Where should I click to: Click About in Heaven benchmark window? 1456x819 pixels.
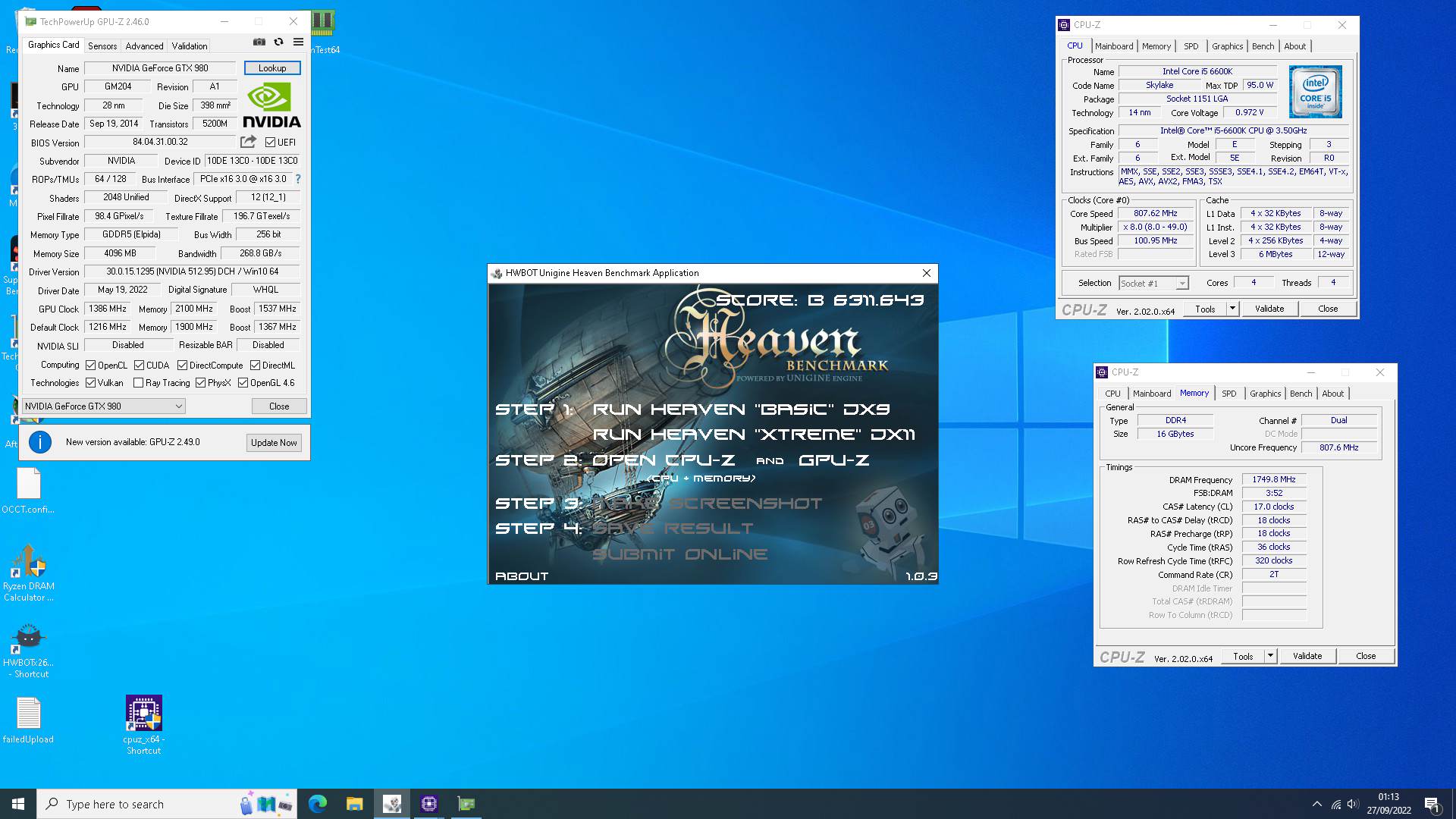(x=522, y=576)
